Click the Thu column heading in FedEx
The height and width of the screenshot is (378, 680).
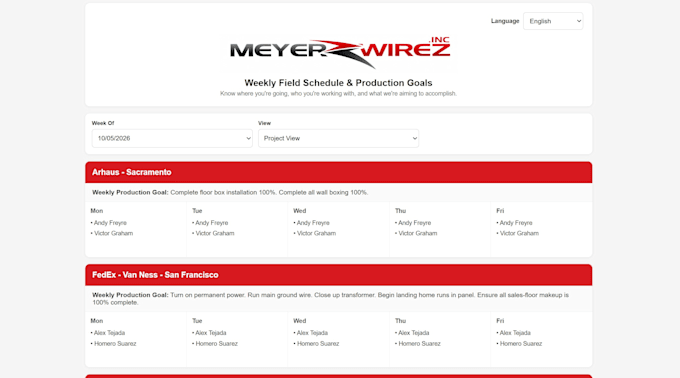400,321
